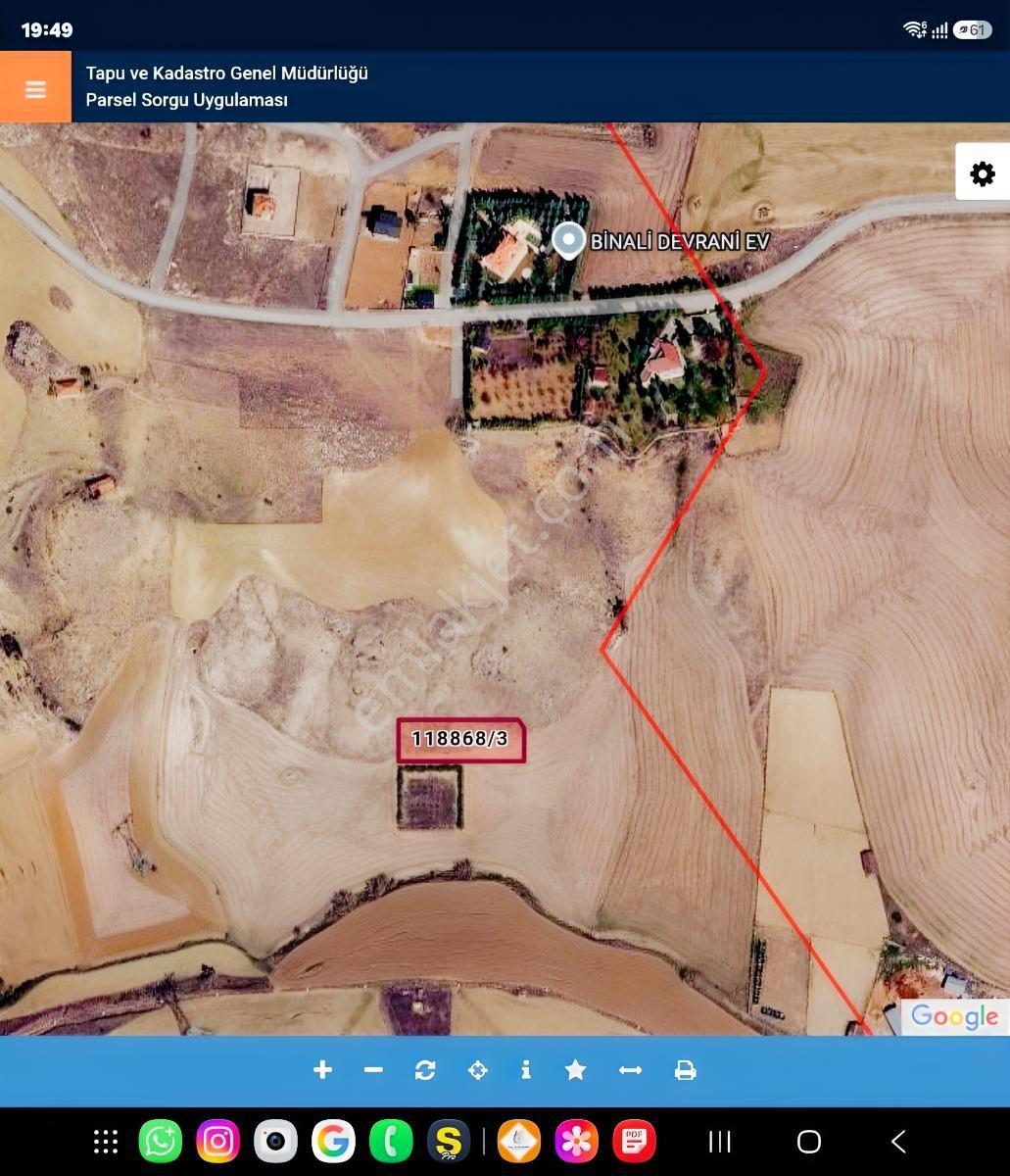Open the orange hamburger menu
1010x1176 pixels.
(35, 87)
